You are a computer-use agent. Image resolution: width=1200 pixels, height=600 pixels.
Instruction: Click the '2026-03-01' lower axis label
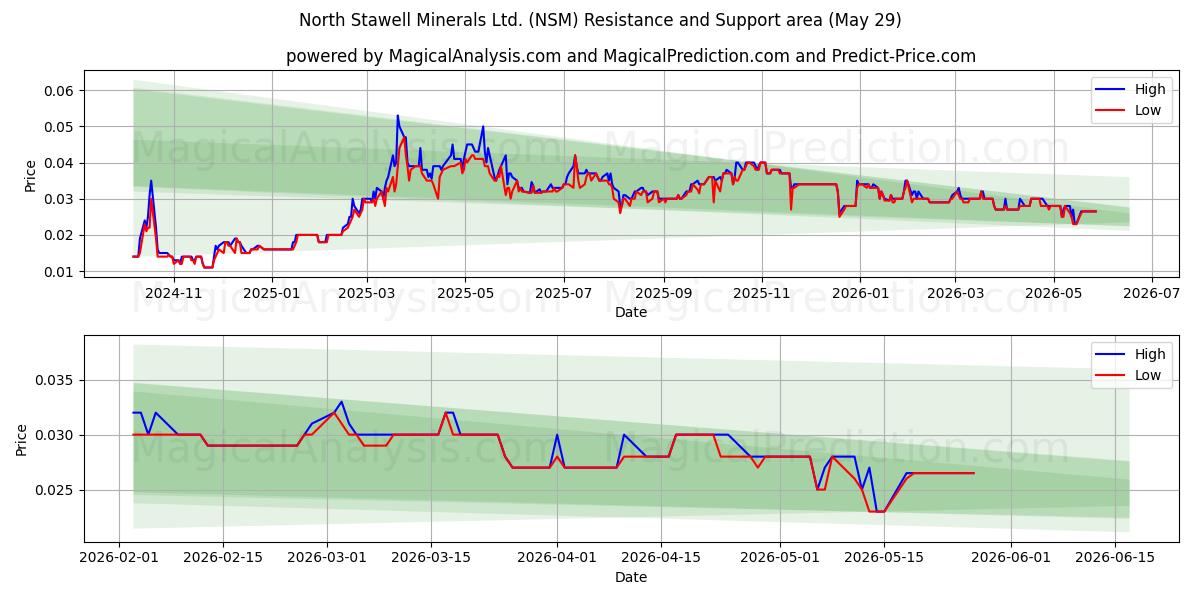coord(327,559)
